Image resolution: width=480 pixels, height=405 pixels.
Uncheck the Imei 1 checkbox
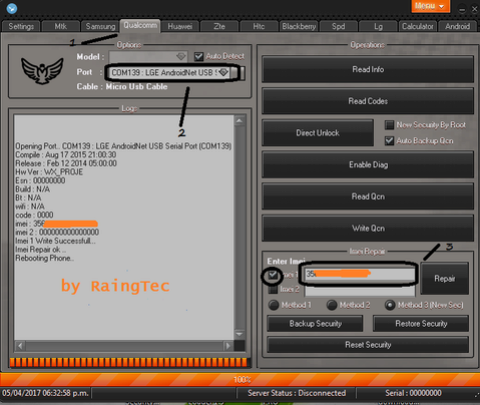point(273,275)
